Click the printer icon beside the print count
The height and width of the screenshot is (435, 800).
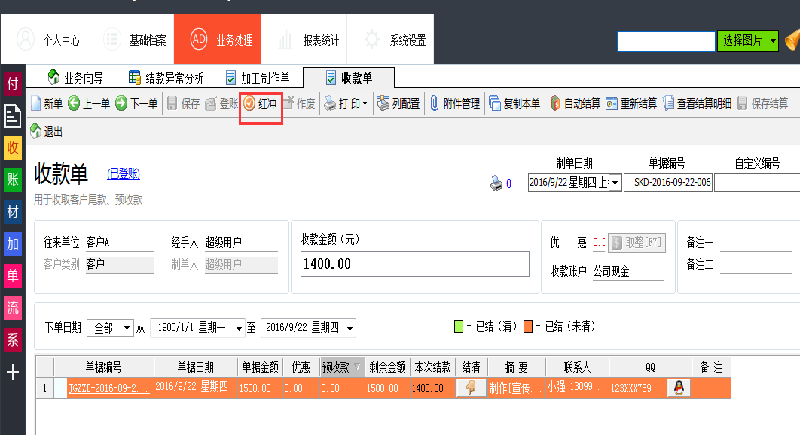click(494, 183)
